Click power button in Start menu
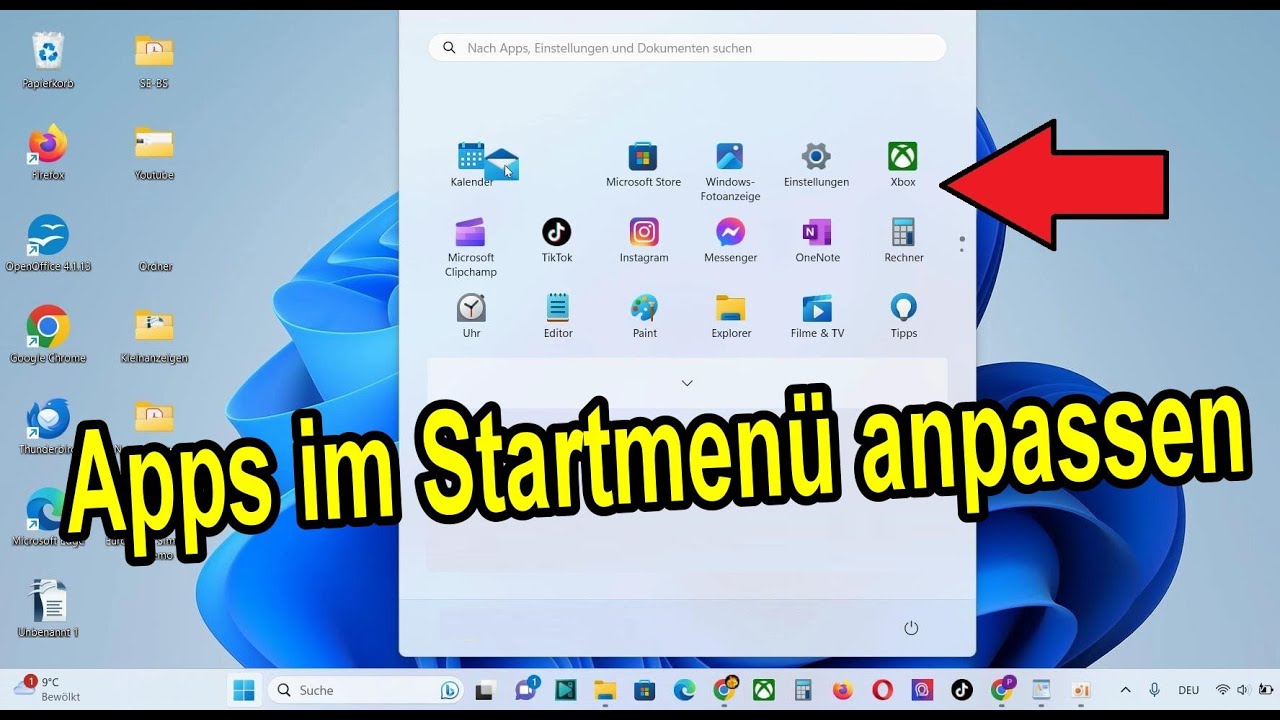This screenshot has width=1280, height=720. click(911, 628)
